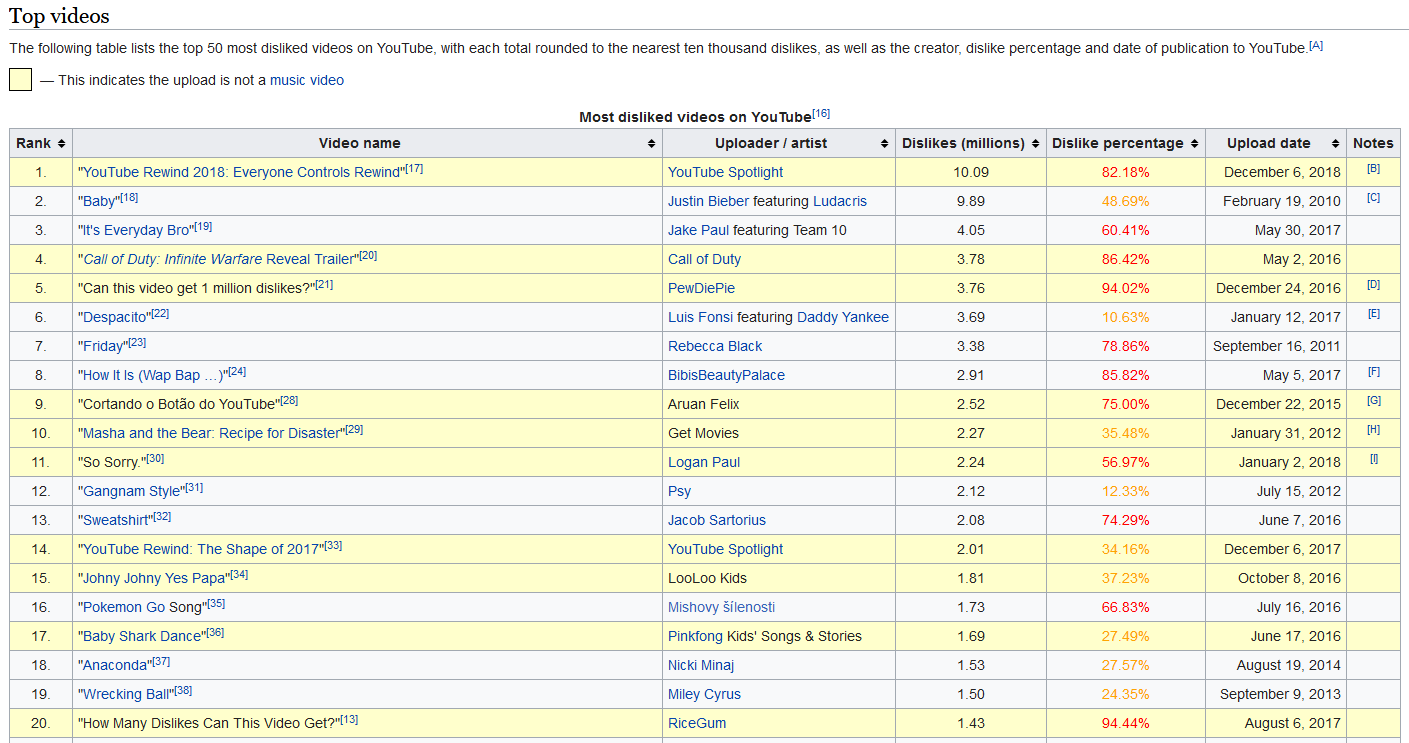Open "YouTube Rewind 2018: Everyone Controls Rewind" link

pos(241,172)
